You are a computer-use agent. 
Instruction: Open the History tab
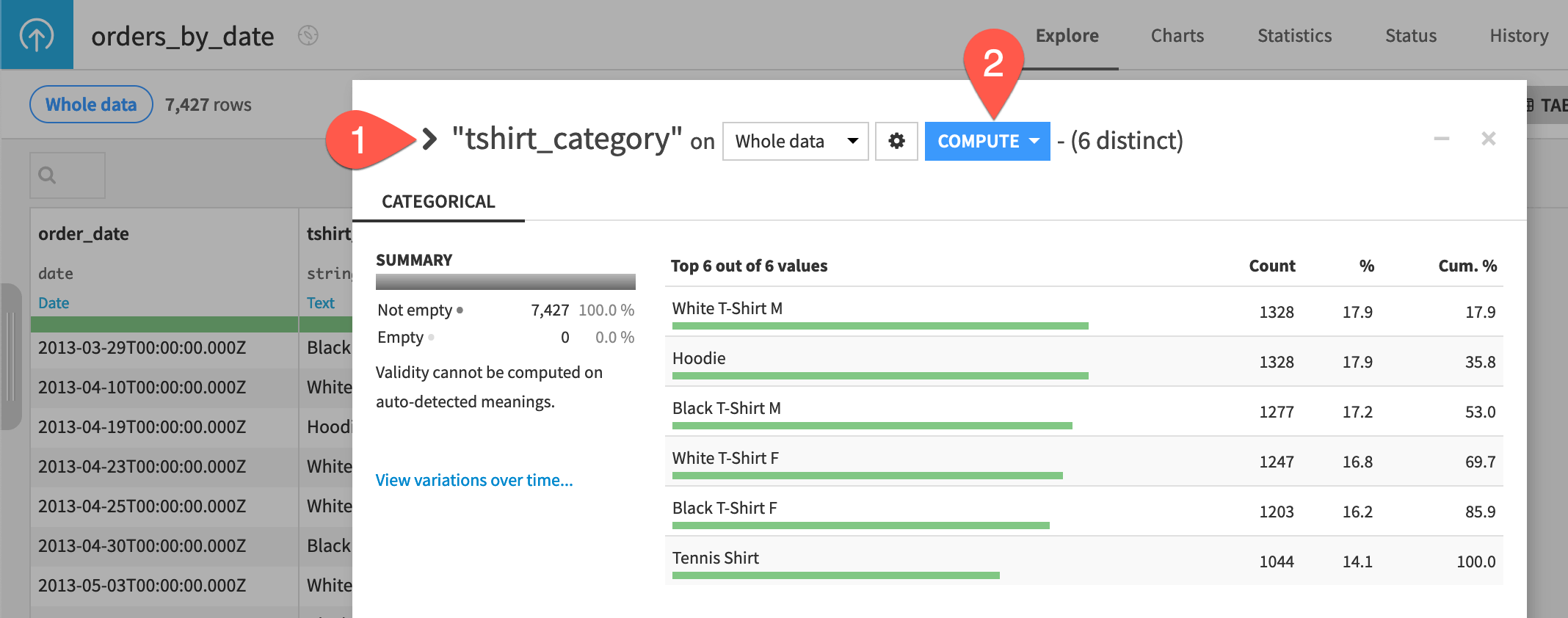1520,36
